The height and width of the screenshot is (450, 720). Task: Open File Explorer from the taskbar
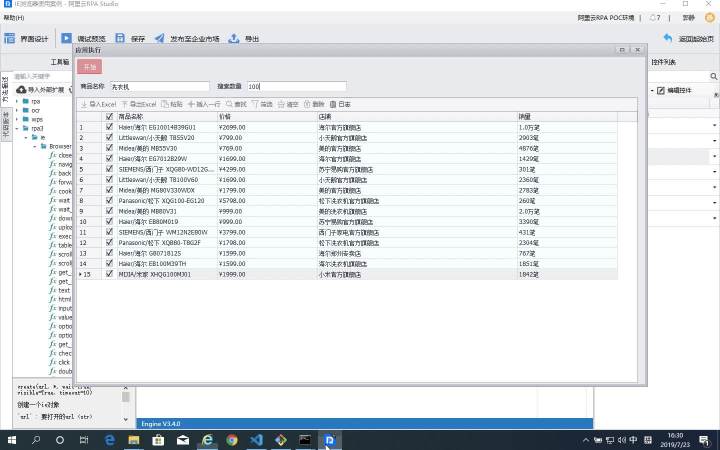coord(134,440)
